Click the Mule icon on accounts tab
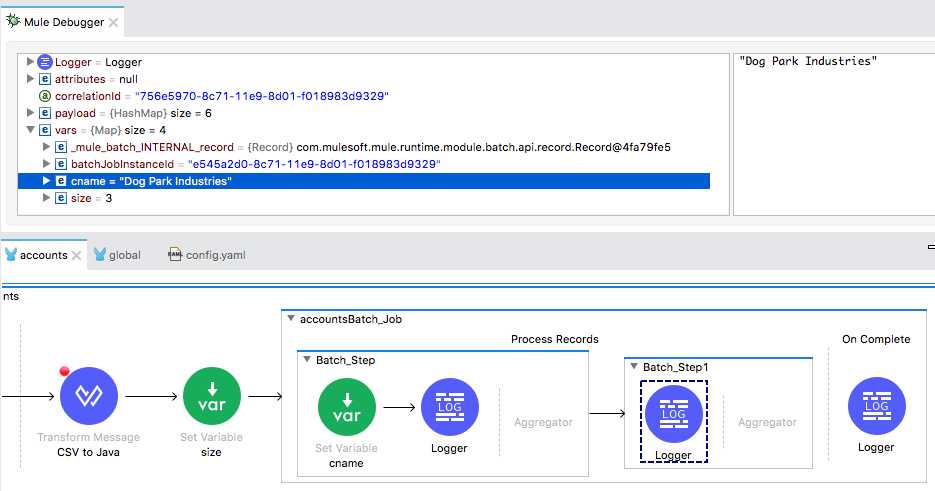The image size is (935, 491). [x=11, y=255]
